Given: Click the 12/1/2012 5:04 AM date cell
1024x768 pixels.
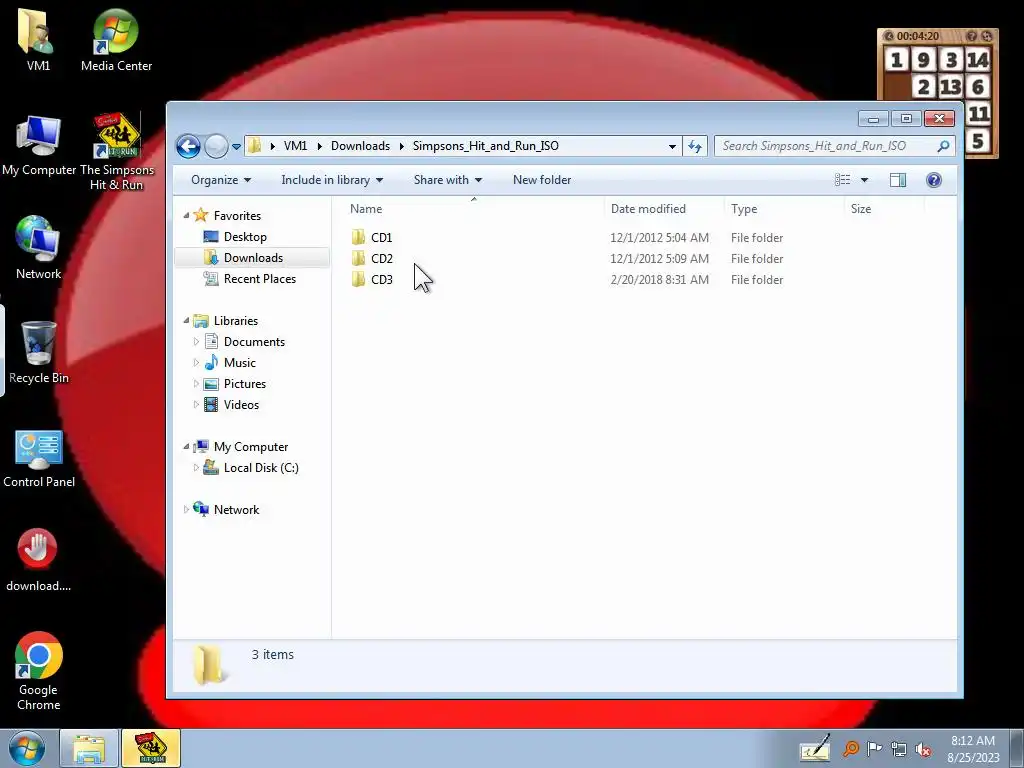Looking at the screenshot, I should (x=660, y=238).
